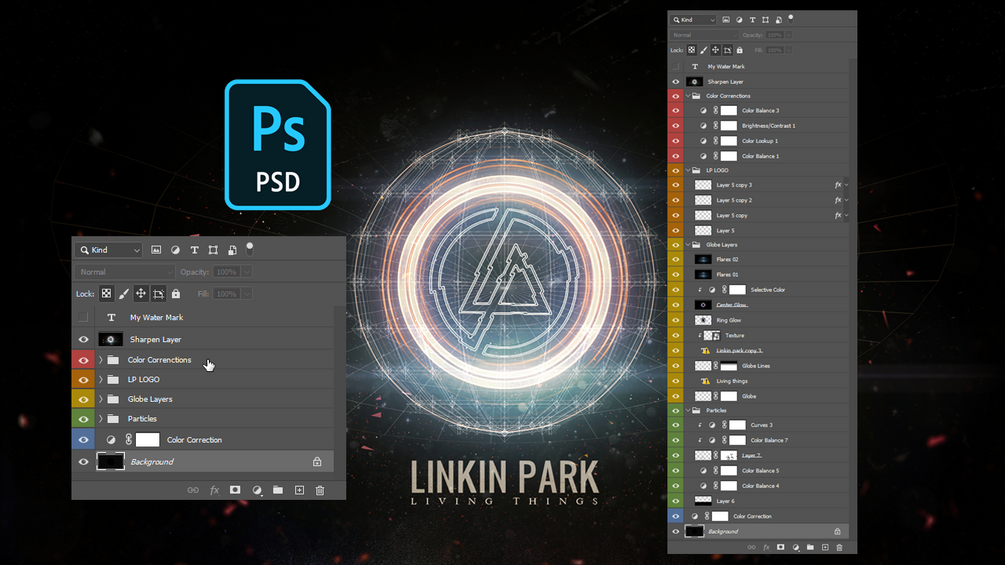The height and width of the screenshot is (565, 1005).
Task: Hide Background layer in left panel
Action: point(83,461)
